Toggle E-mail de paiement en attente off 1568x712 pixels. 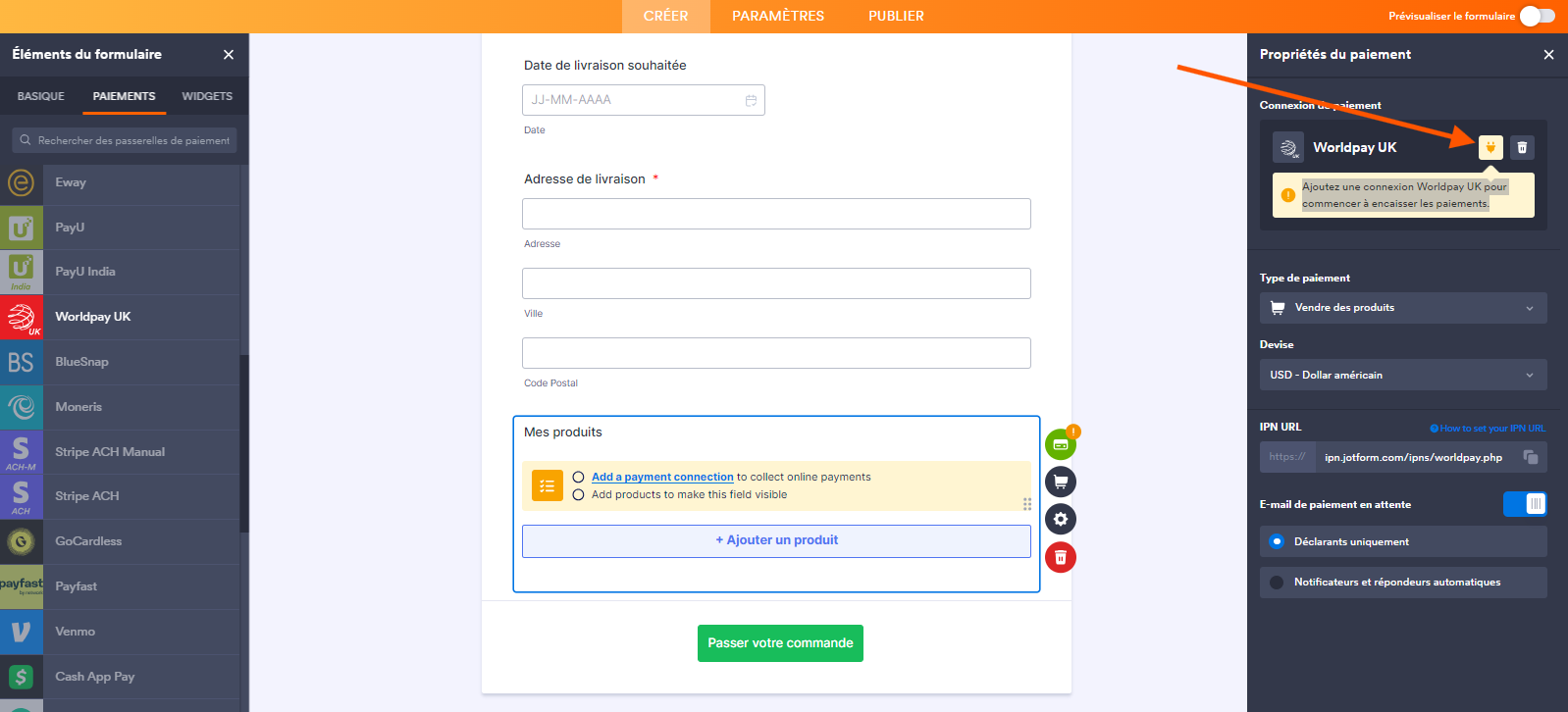1525,503
